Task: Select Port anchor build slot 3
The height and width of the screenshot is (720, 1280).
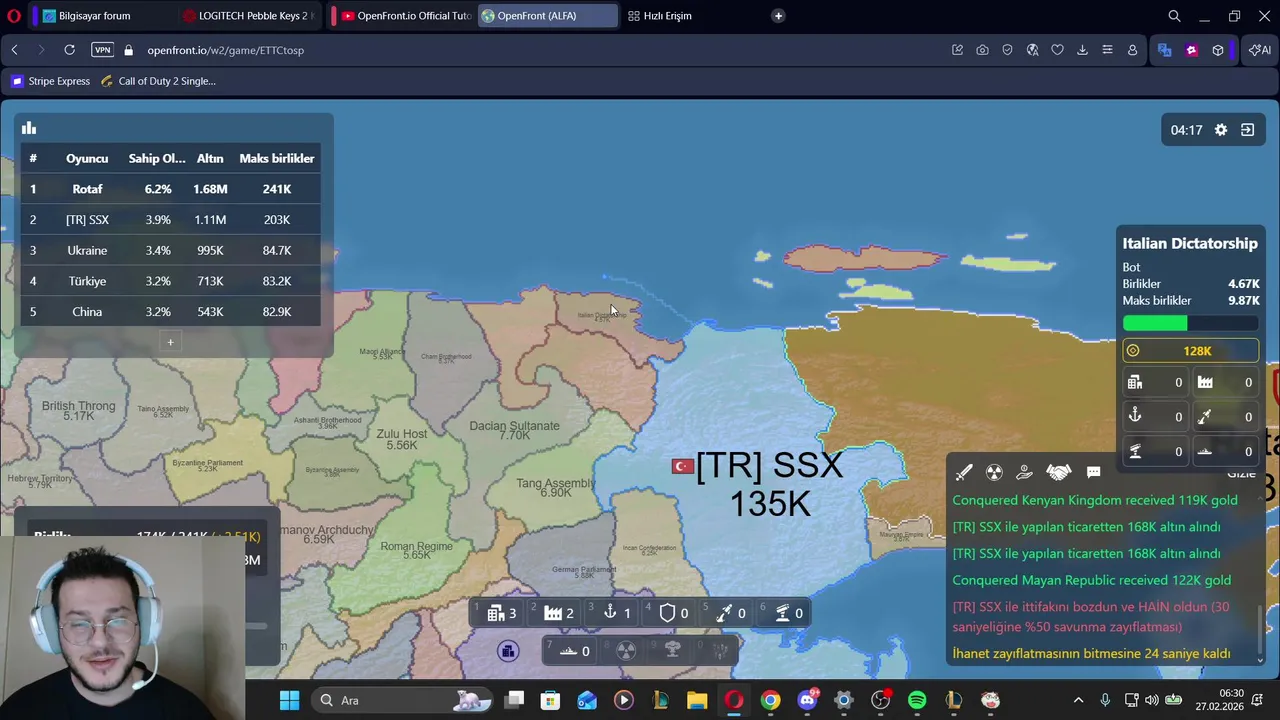Action: [614, 613]
